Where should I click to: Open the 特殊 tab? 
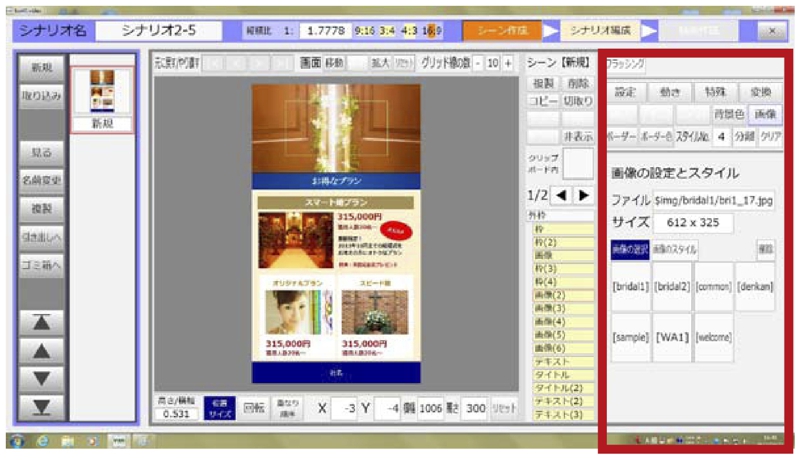pos(715,92)
